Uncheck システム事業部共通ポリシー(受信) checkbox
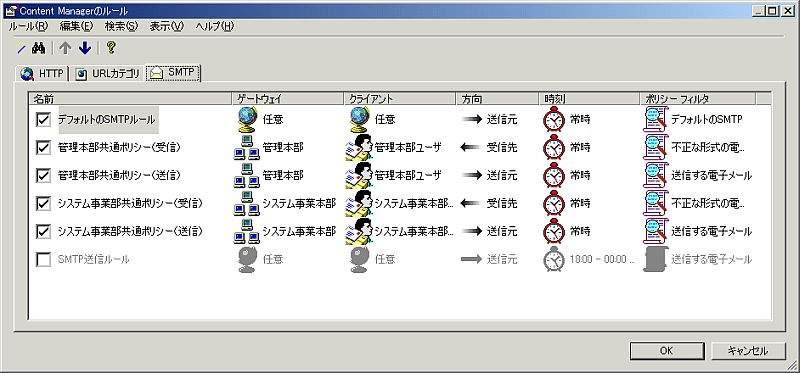The width and height of the screenshot is (800, 373). pyautogui.click(x=43, y=204)
